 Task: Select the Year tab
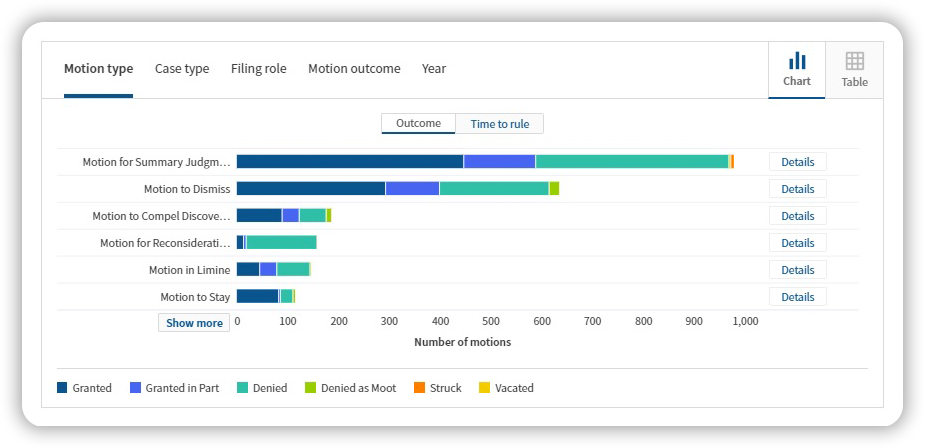(434, 69)
